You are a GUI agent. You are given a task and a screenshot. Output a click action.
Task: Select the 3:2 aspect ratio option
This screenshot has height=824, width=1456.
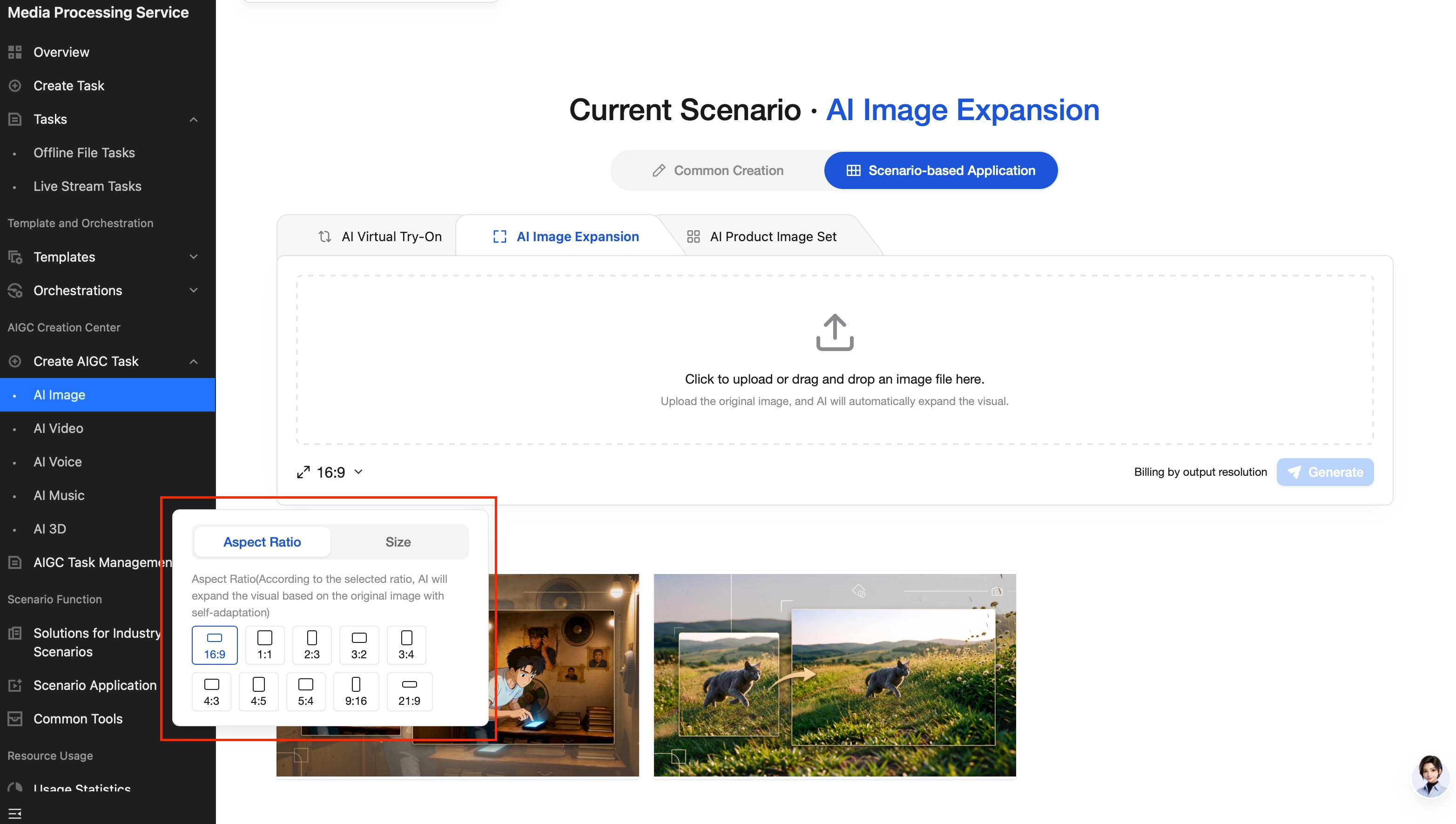point(359,645)
